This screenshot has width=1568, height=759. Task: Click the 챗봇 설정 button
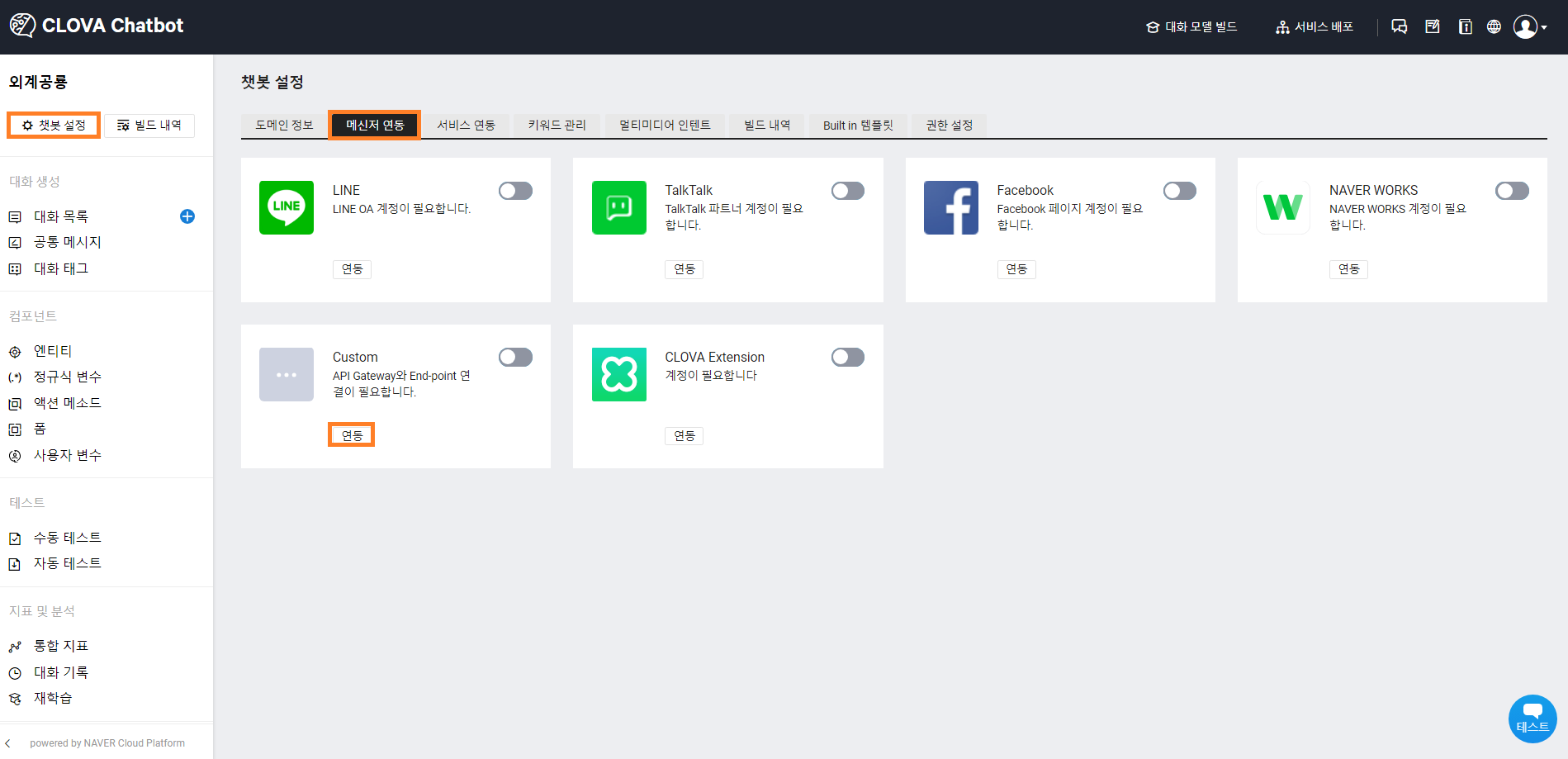pos(54,126)
